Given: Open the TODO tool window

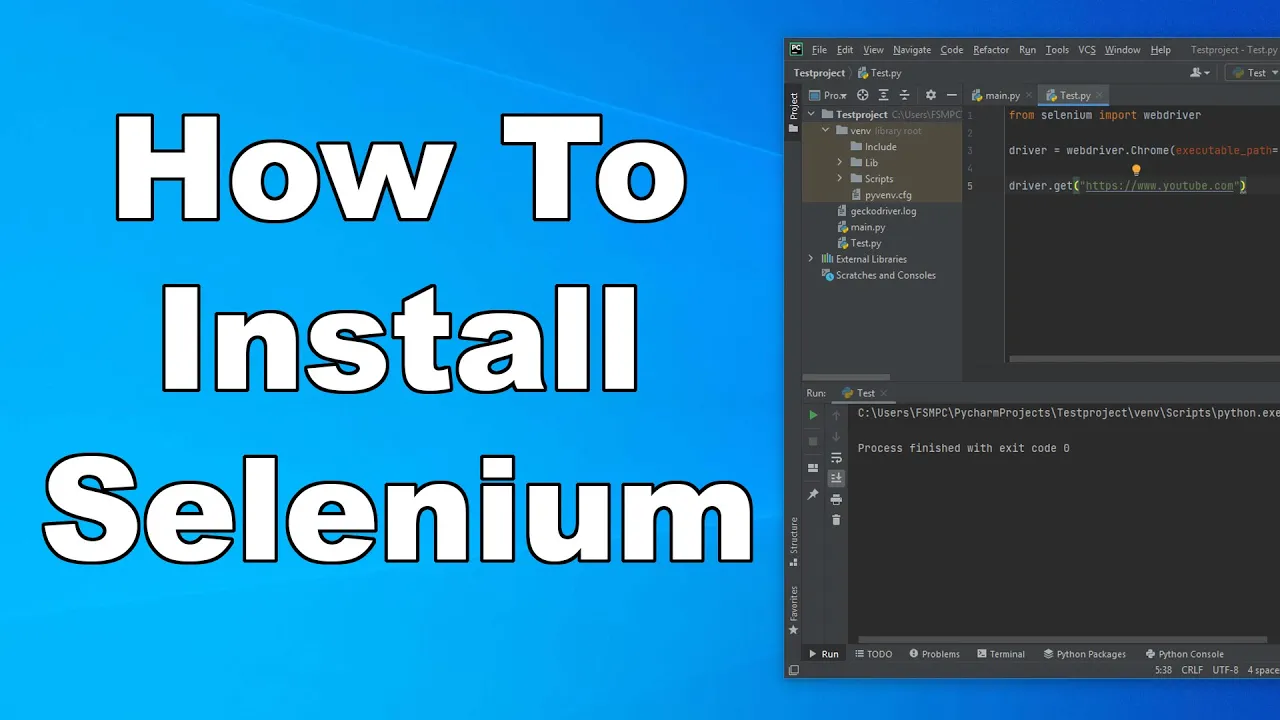Looking at the screenshot, I should pyautogui.click(x=873, y=654).
